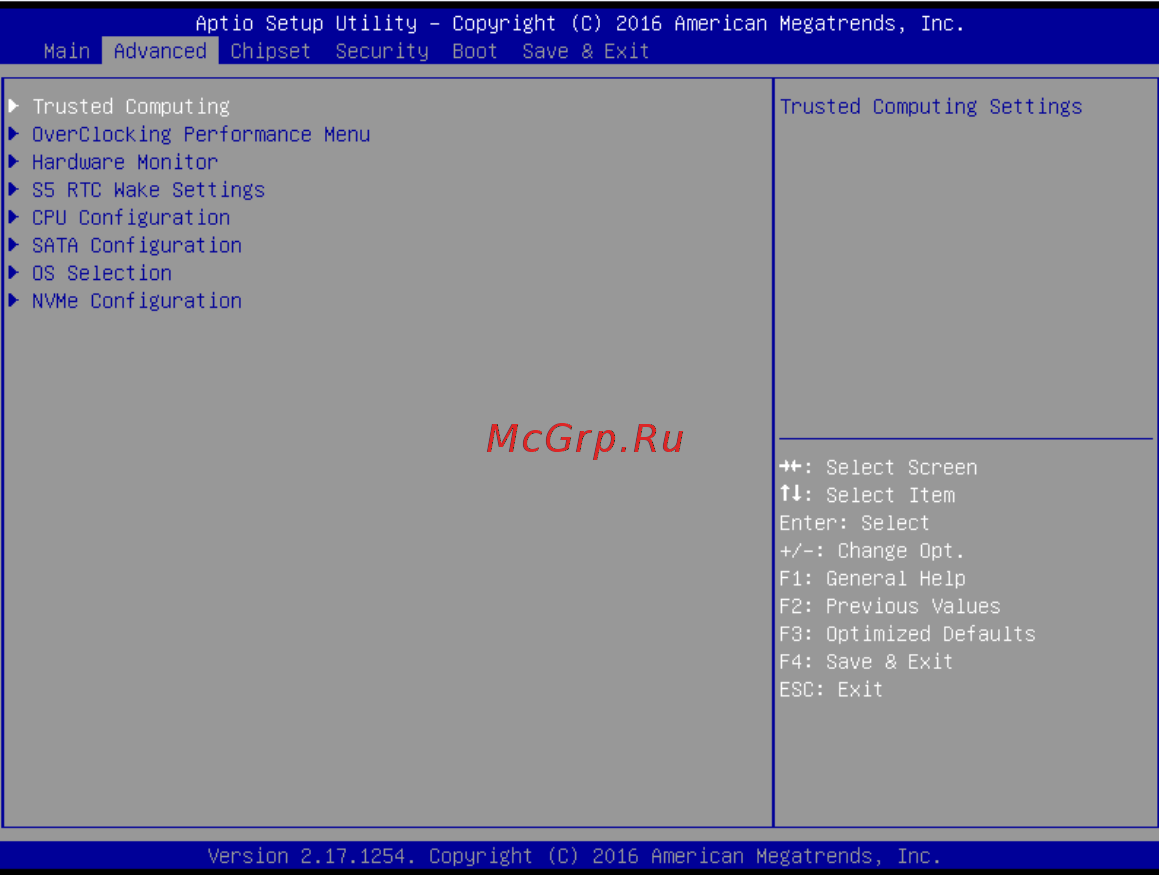Go to the Security tab

(381, 52)
